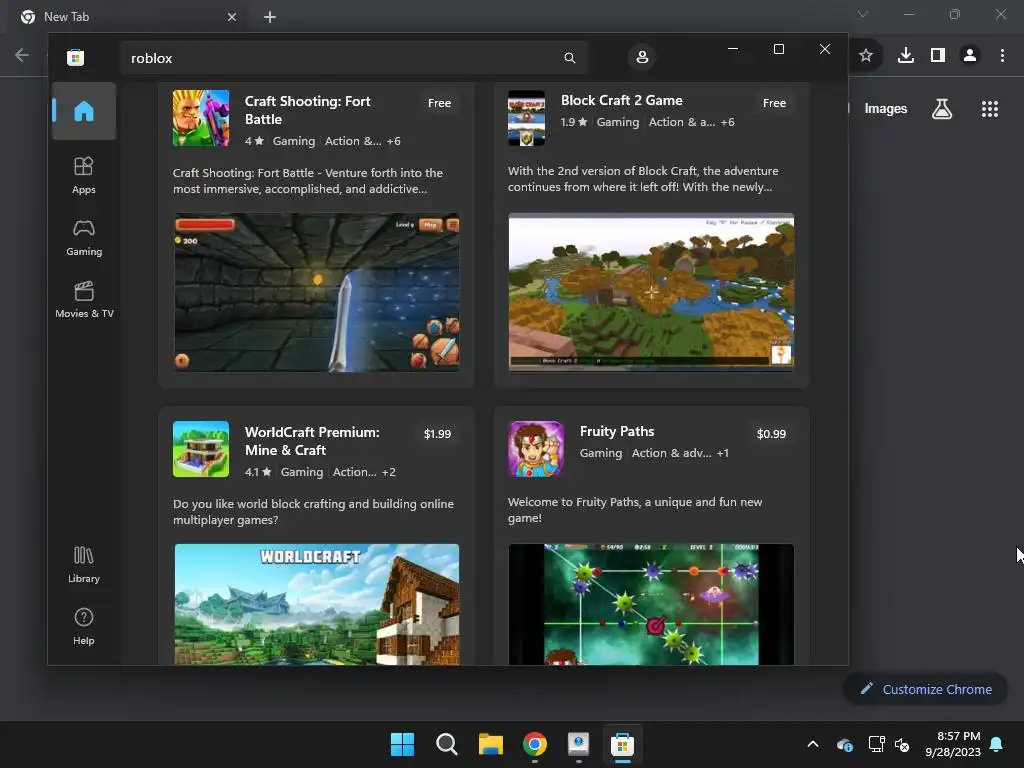Open taskbar Search
Viewport: 1024px width, 768px height.
pos(447,744)
